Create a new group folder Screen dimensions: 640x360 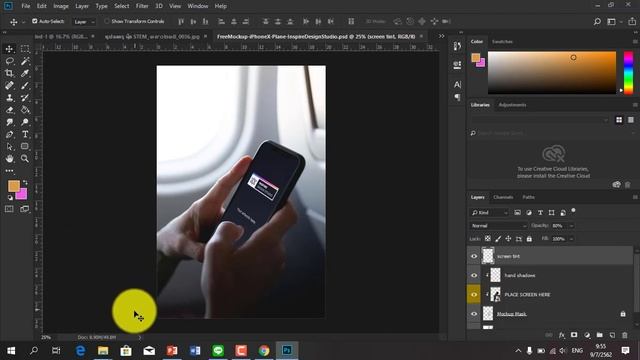[x=600, y=335]
